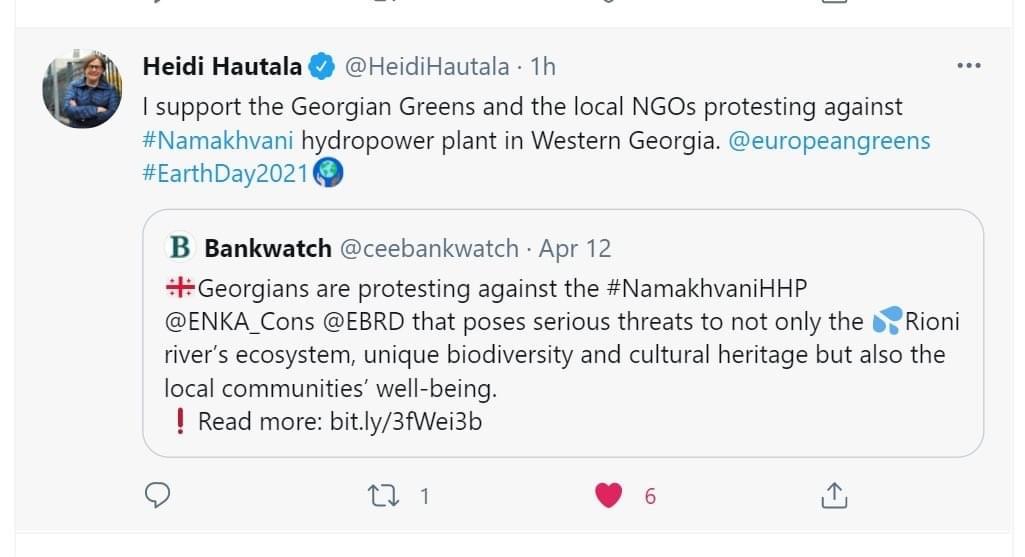
Task: Click the water droplets emoji before Rioni
Action: 887,322
